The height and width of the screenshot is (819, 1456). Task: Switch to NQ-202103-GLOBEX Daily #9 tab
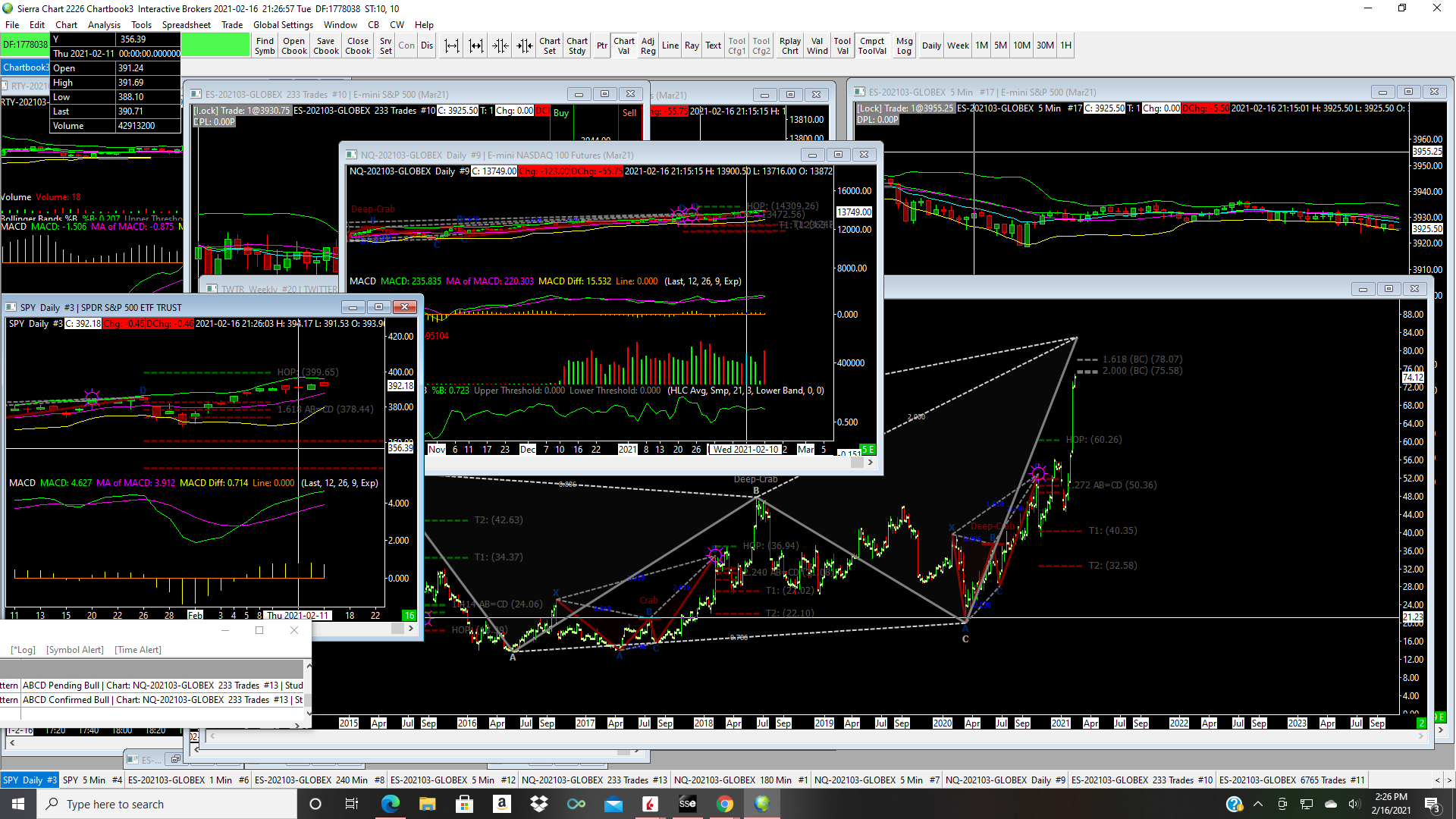click(1005, 780)
